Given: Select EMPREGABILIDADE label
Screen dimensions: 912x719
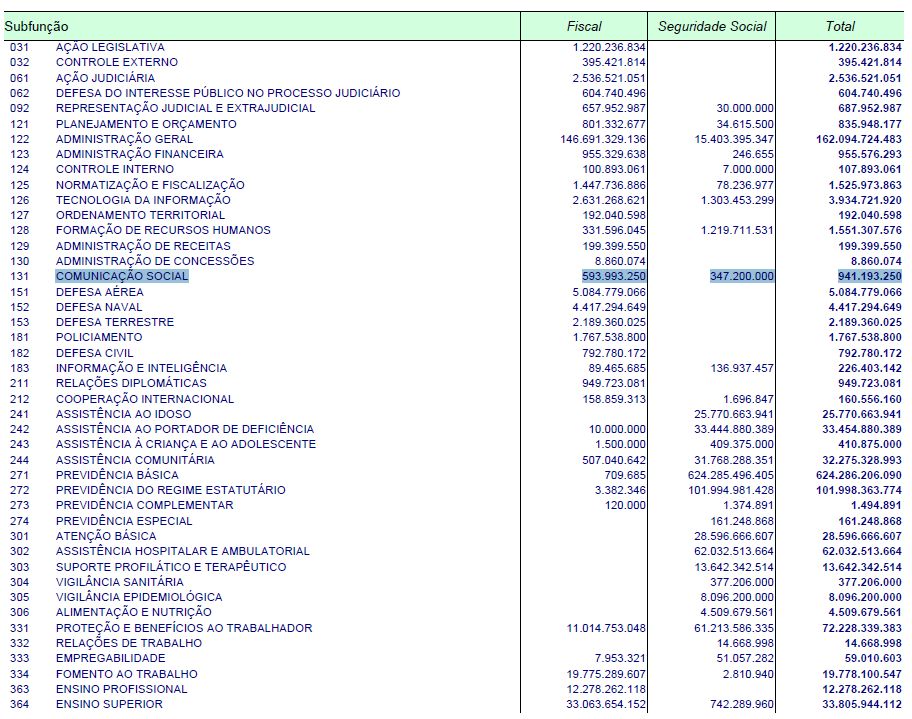Looking at the screenshot, I should 111,659.
